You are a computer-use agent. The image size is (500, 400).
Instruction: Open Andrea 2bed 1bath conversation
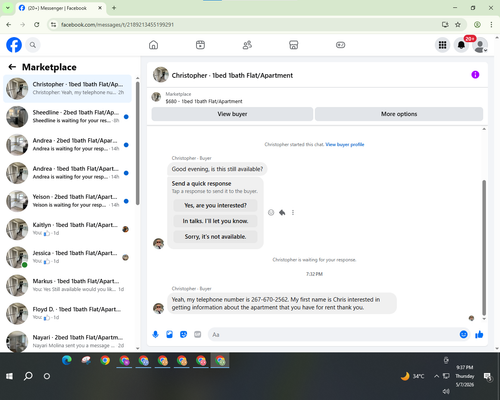tap(67, 145)
